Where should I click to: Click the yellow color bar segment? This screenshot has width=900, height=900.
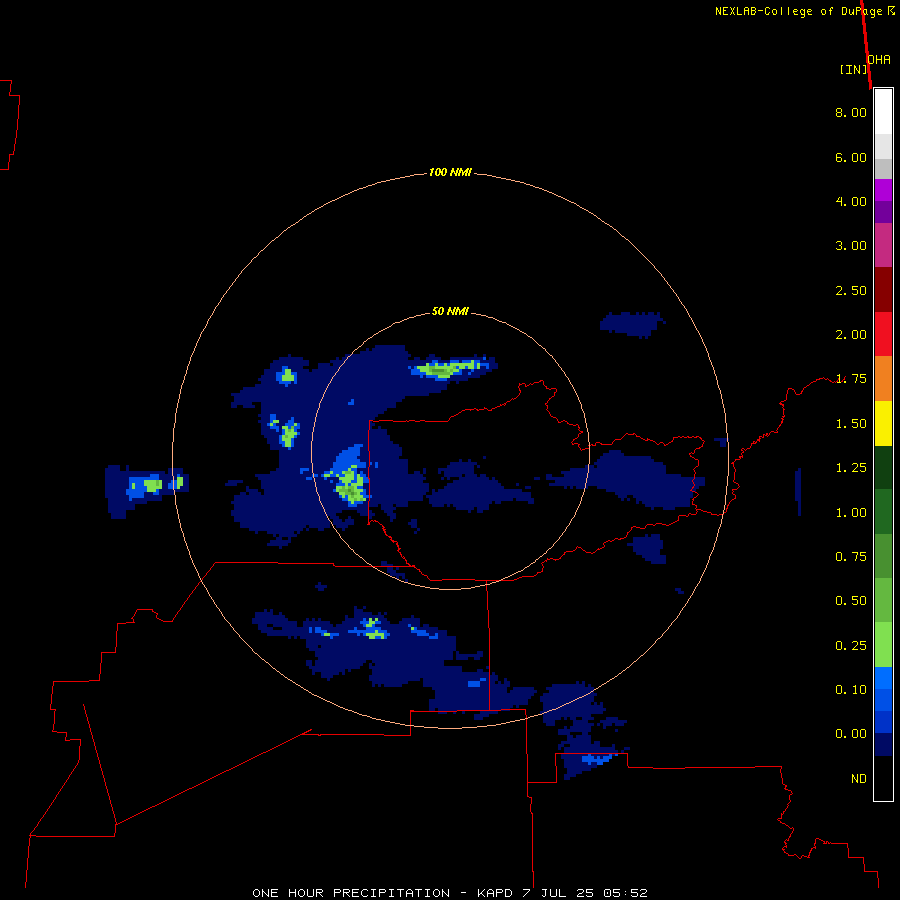(883, 423)
